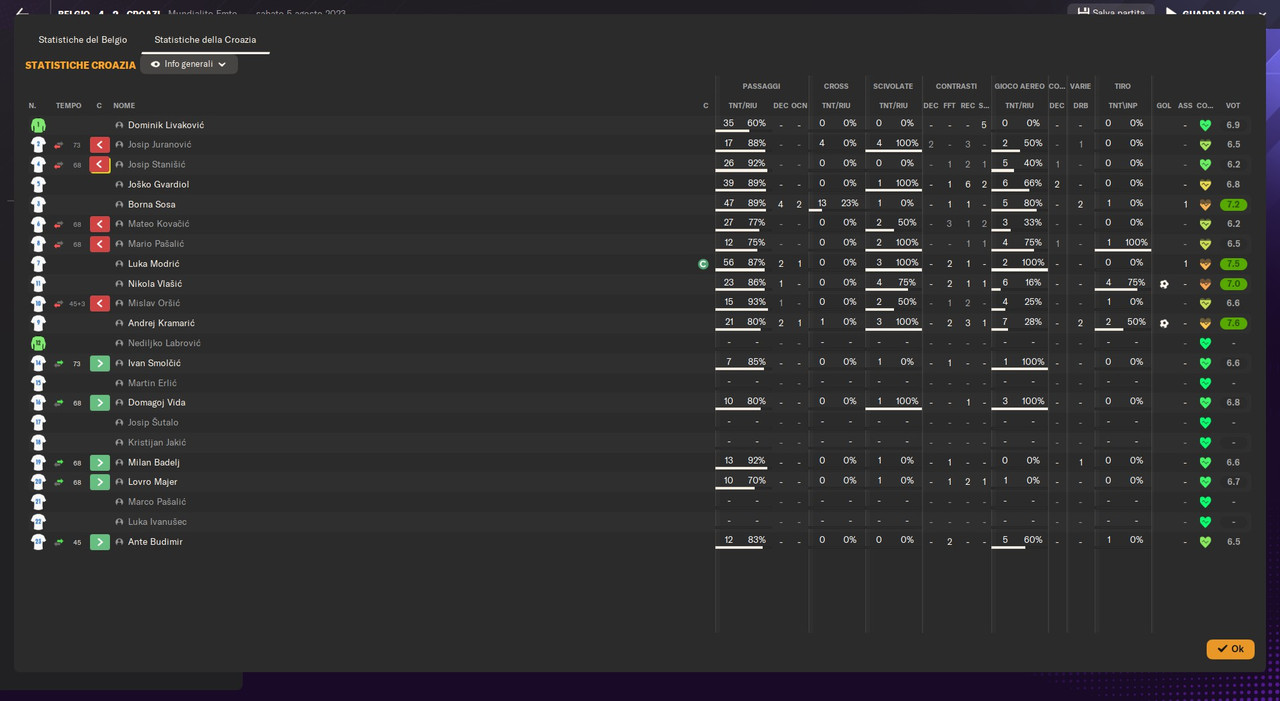Click the green substituted-on arrow for Domagoj Vida
Viewport: 1280px width, 701px height.
click(x=100, y=403)
